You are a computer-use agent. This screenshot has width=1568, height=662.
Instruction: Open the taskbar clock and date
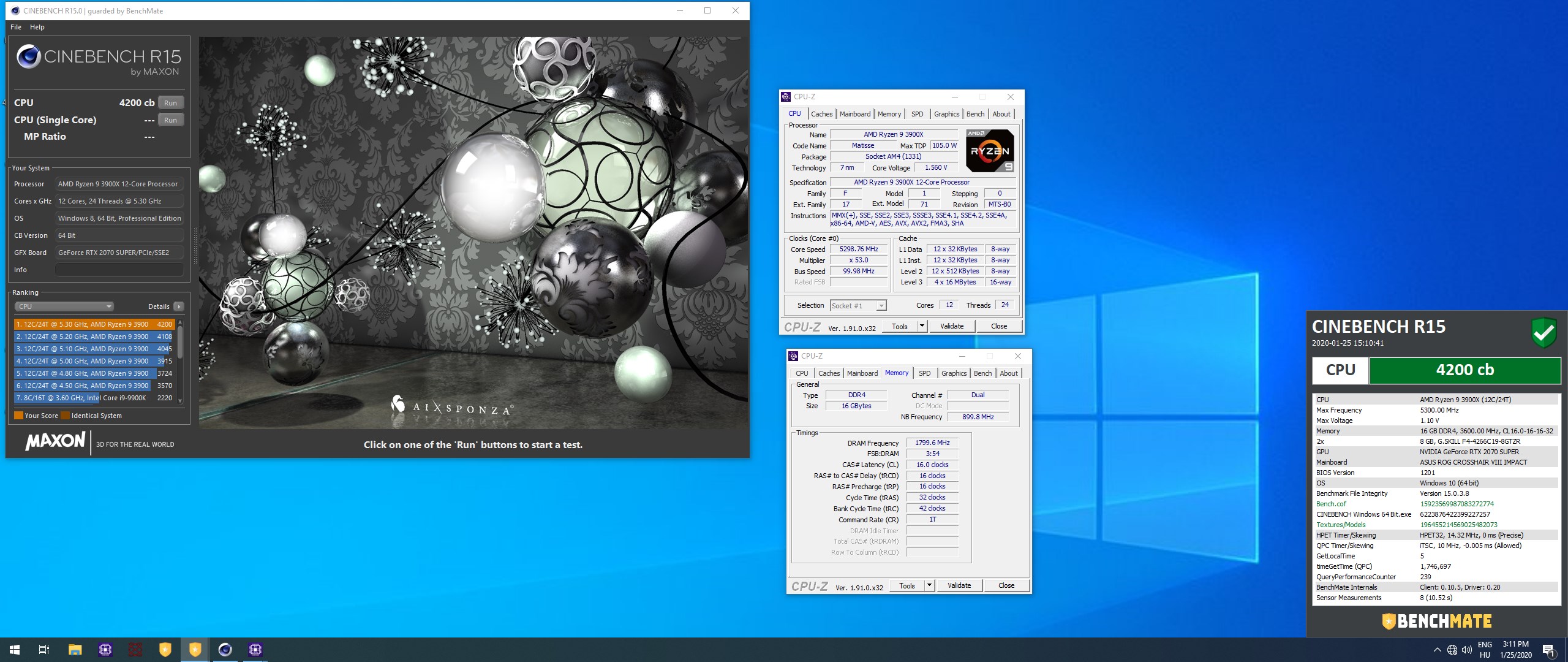[1516, 650]
